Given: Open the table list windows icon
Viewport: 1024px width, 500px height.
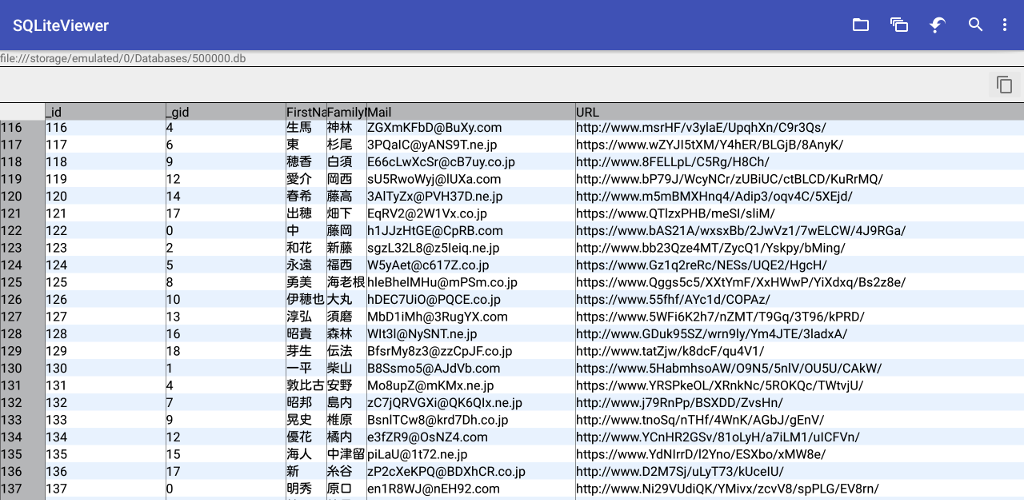Looking at the screenshot, I should point(898,25).
